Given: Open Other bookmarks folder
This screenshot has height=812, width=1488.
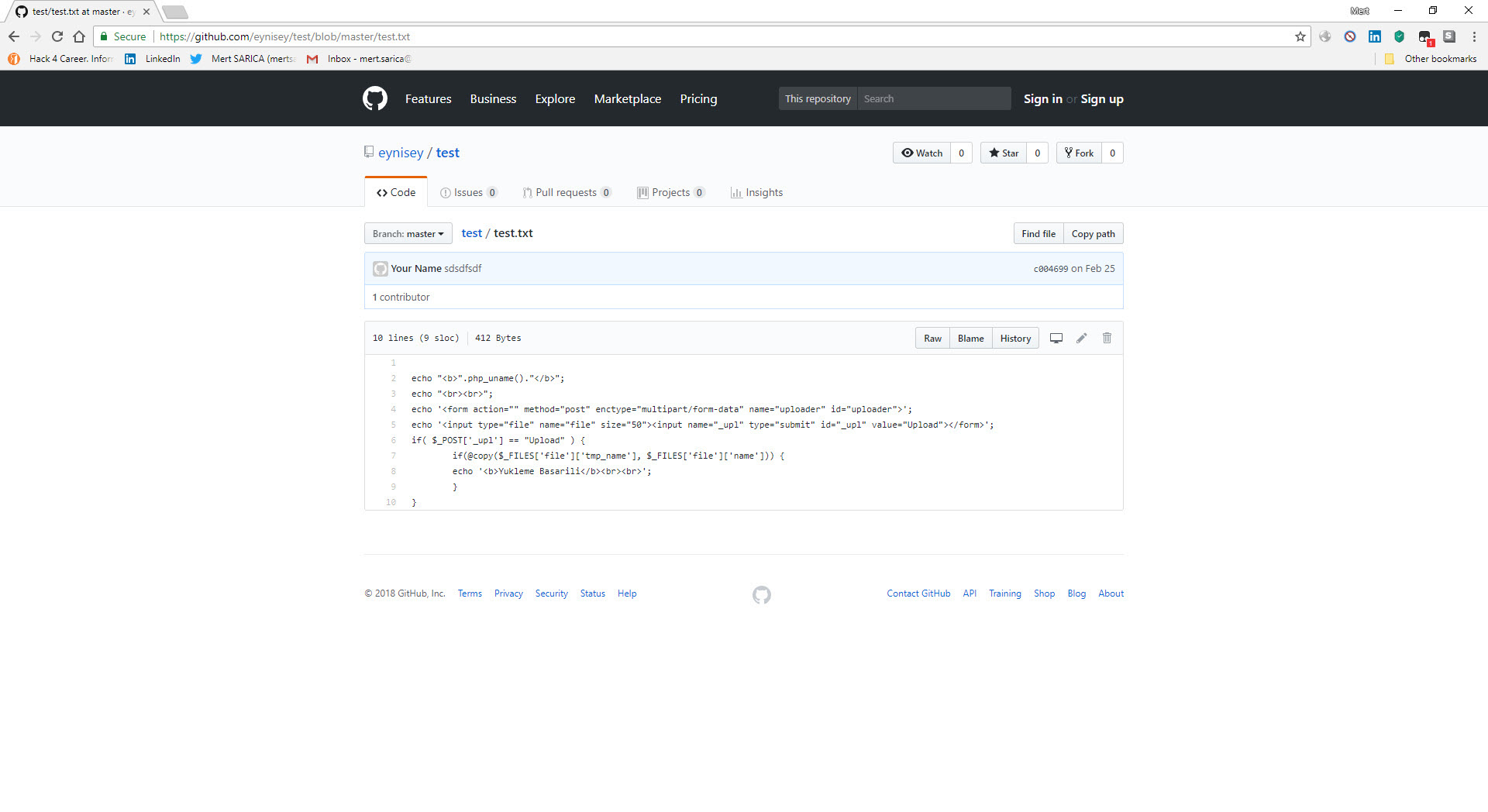Looking at the screenshot, I should pos(1431,59).
